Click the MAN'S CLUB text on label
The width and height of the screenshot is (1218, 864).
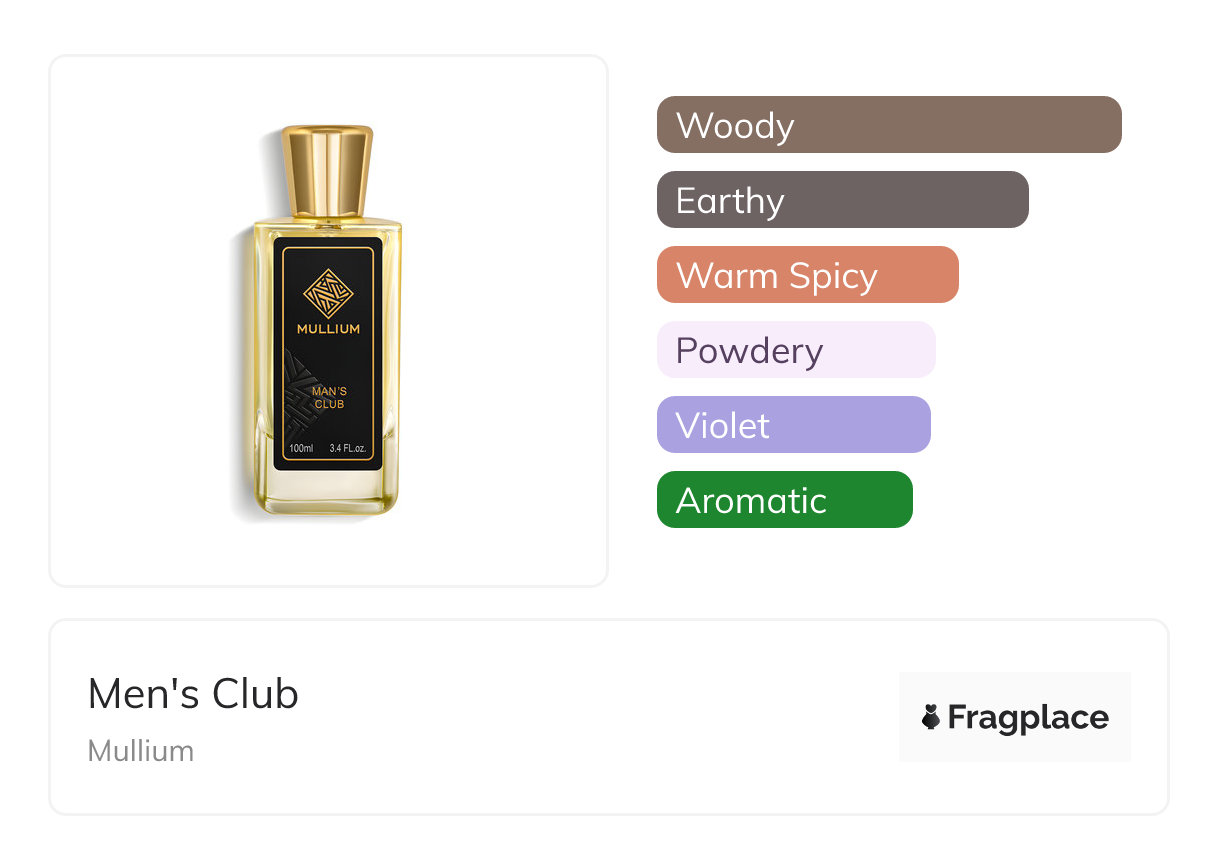pyautogui.click(x=329, y=399)
